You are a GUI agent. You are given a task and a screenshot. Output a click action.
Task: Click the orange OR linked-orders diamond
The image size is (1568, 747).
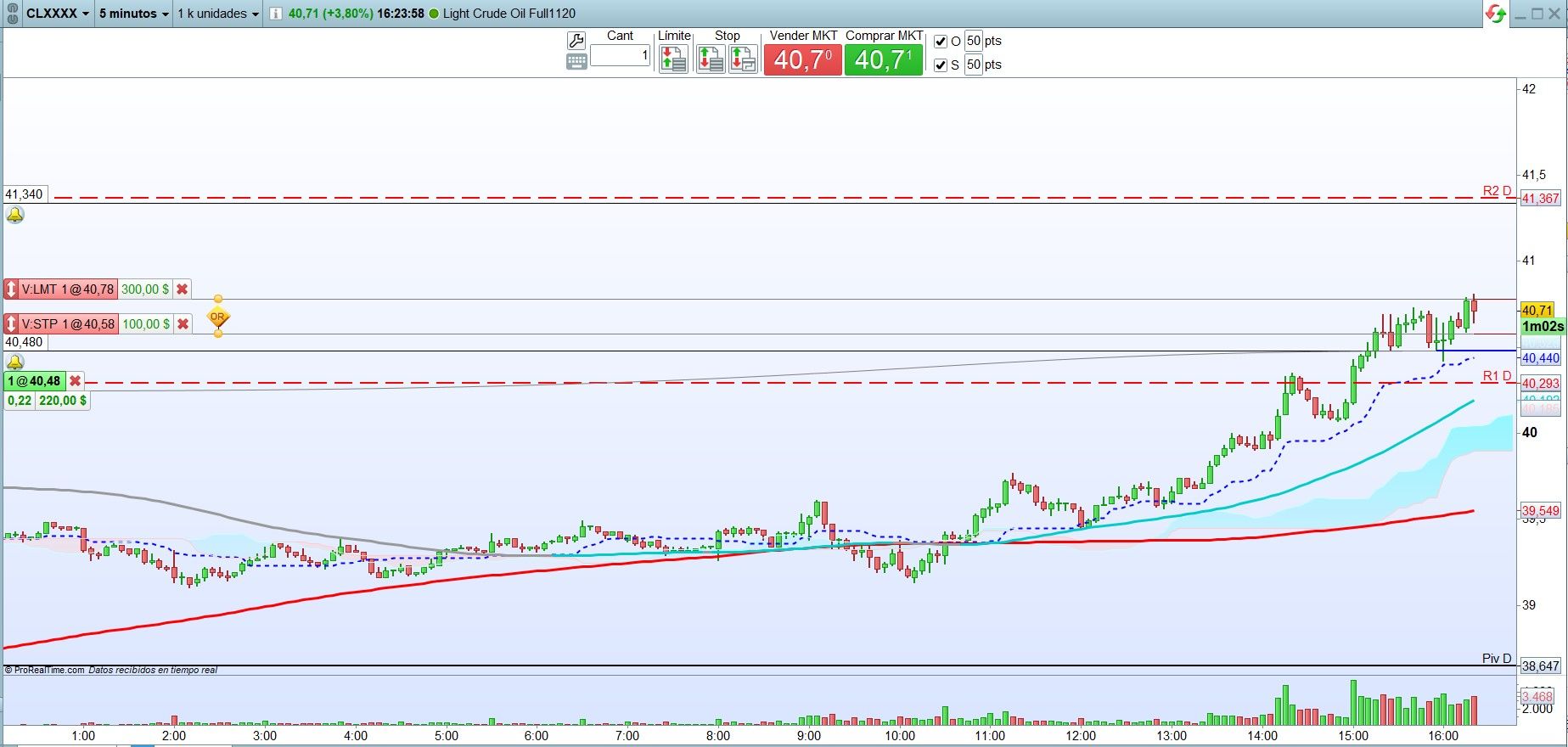click(218, 317)
